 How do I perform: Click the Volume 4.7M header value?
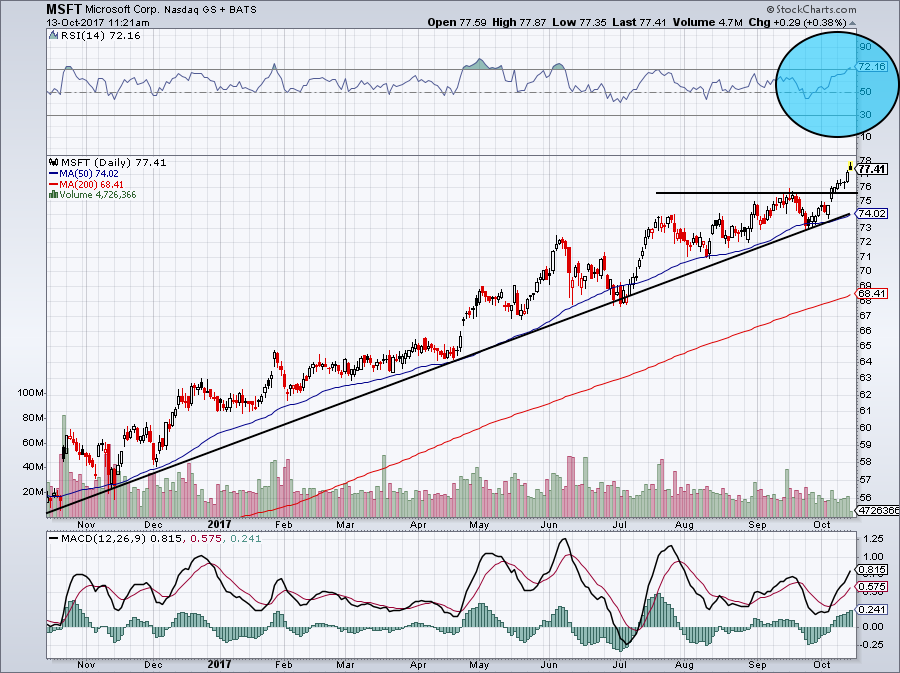point(707,22)
